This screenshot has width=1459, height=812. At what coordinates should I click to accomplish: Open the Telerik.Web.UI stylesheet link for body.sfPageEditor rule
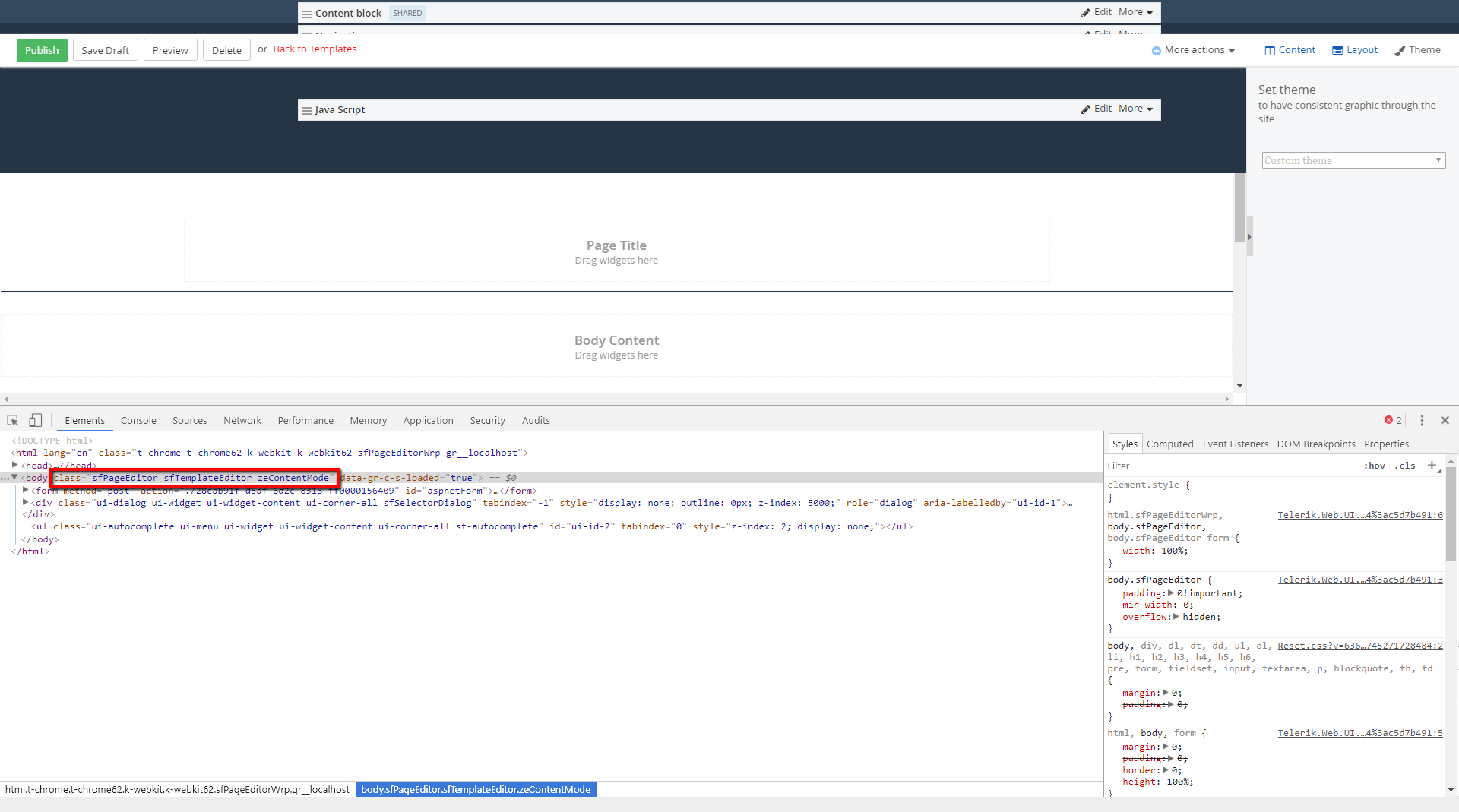point(1359,580)
